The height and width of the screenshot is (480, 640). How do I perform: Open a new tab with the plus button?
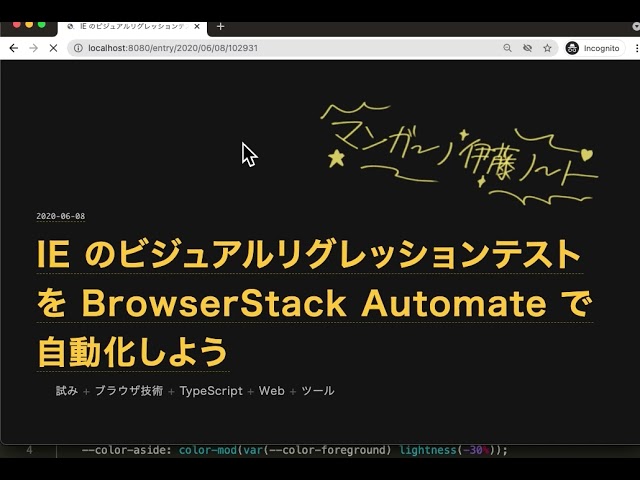(220, 27)
